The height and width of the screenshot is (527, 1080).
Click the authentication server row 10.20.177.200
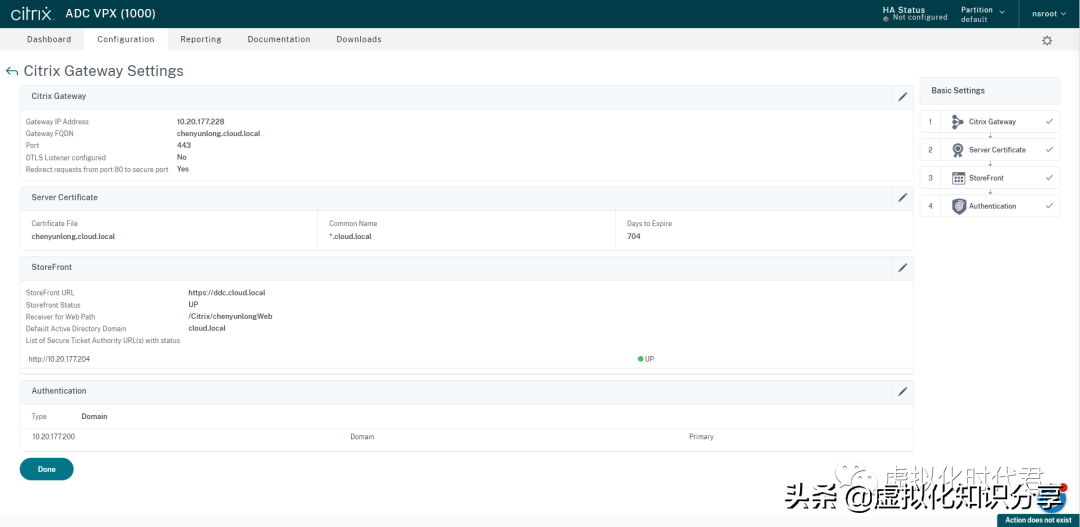467,437
